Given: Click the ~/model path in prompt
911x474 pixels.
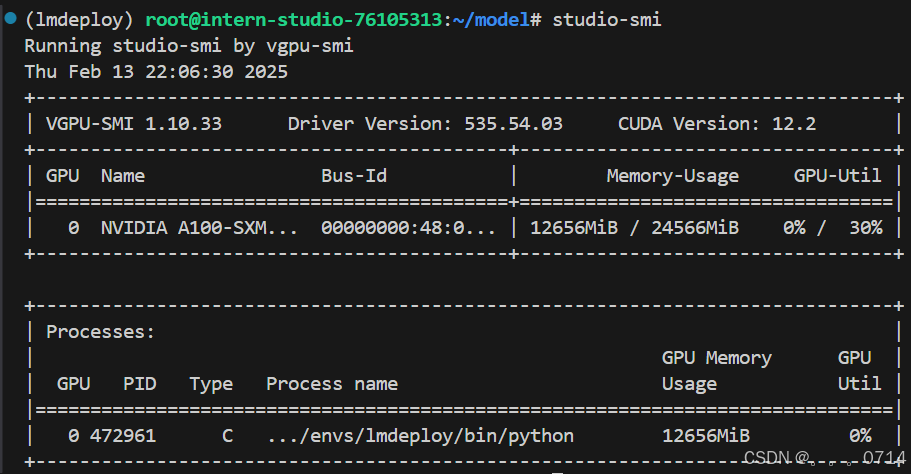Looking at the screenshot, I should click(490, 20).
